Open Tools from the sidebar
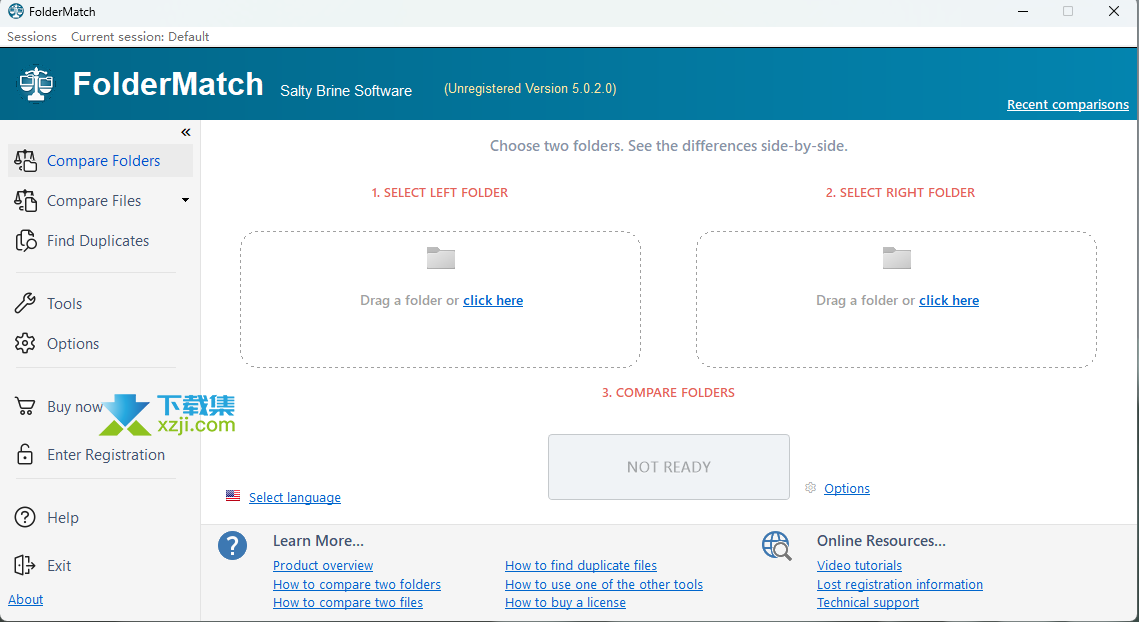Screen dimensions: 1139x622 pyautogui.click(x=65, y=304)
